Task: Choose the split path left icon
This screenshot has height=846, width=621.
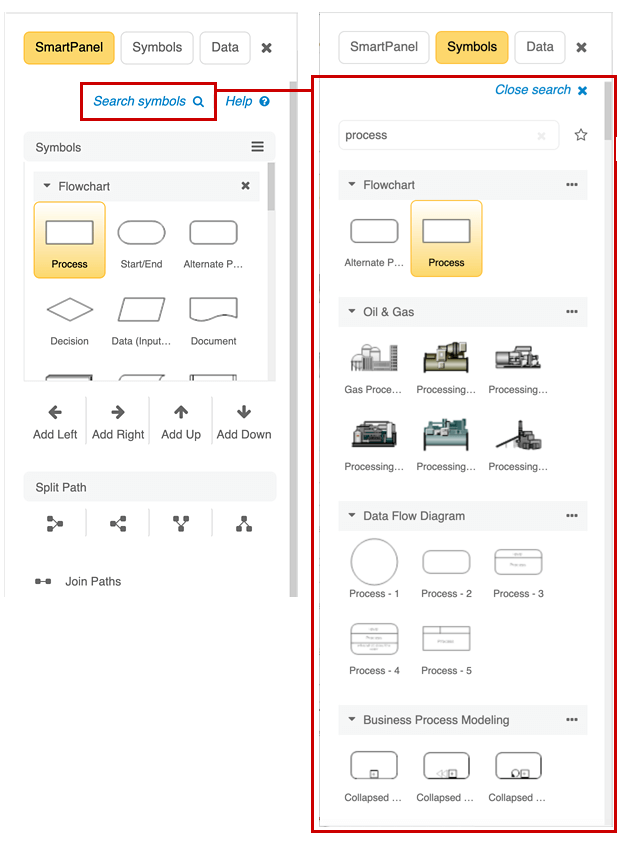Action: (x=118, y=523)
